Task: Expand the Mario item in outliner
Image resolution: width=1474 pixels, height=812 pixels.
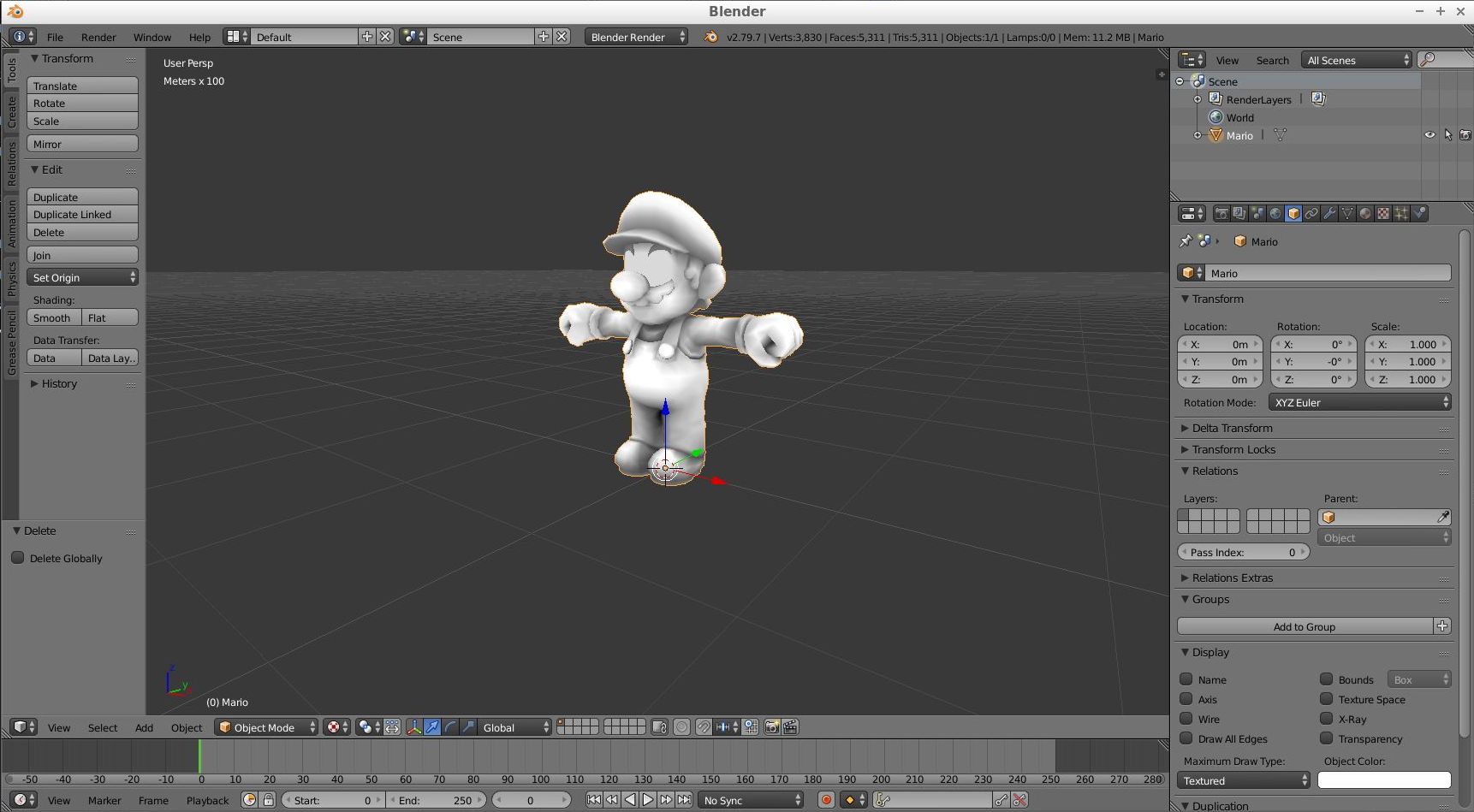Action: [x=1198, y=135]
